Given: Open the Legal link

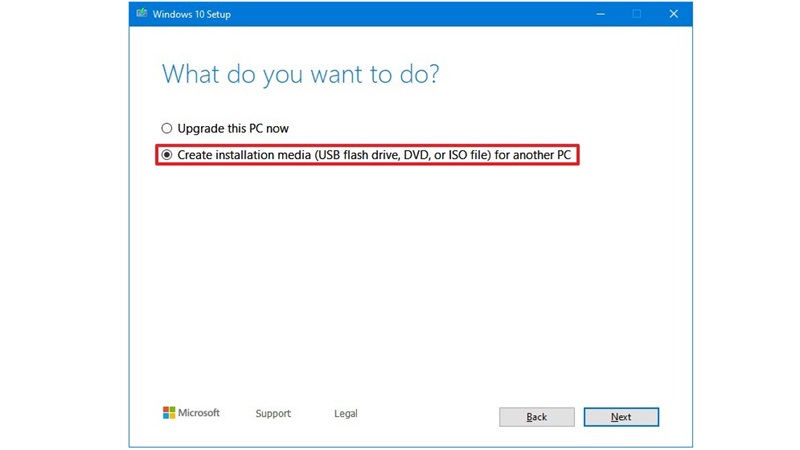Looking at the screenshot, I should tap(345, 413).
